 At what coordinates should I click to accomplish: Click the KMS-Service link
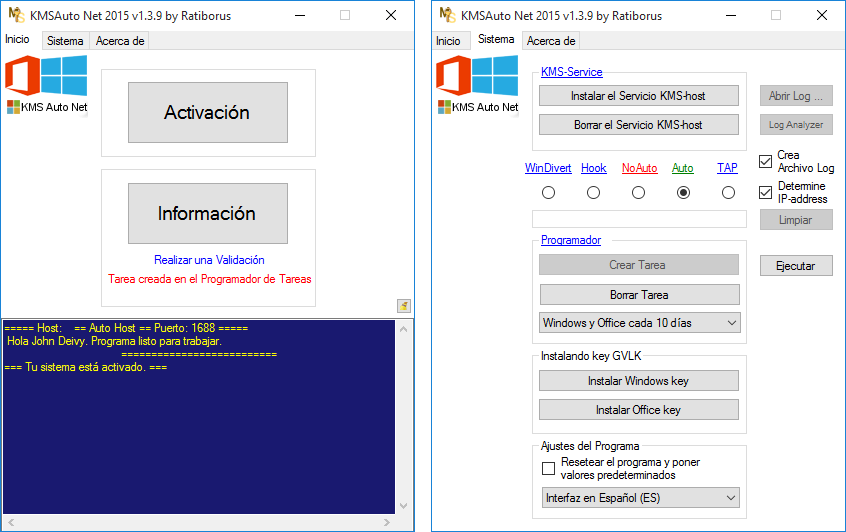(571, 72)
